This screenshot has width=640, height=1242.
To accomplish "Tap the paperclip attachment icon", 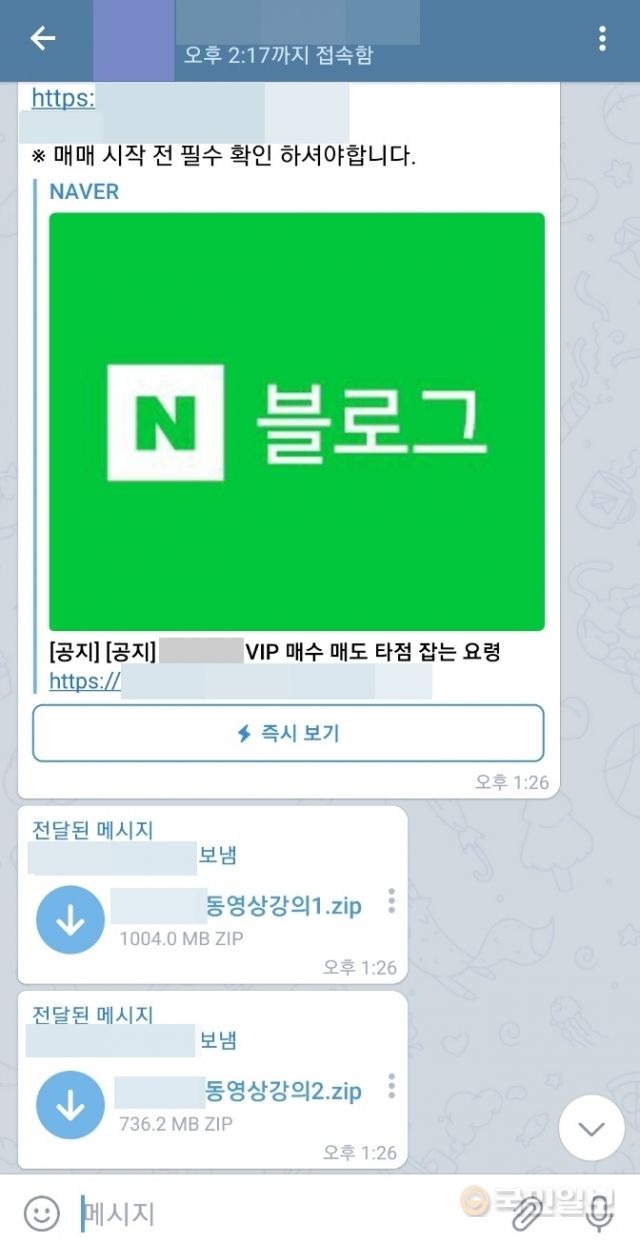I will [x=526, y=1214].
